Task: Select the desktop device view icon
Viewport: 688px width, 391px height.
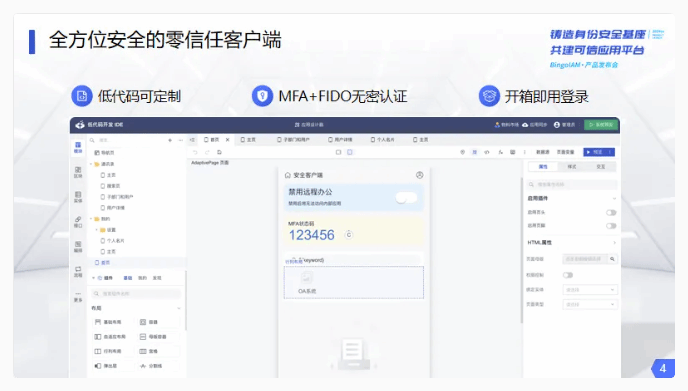Action: pos(338,152)
